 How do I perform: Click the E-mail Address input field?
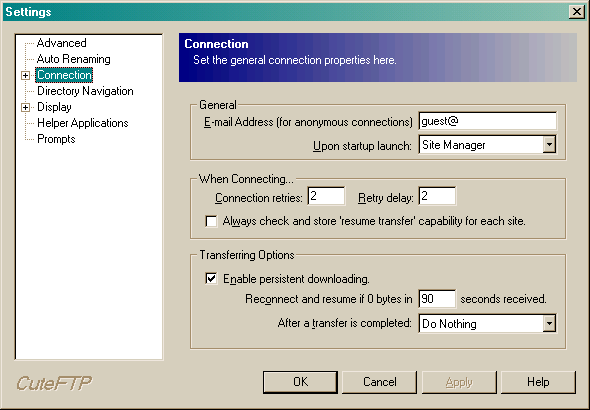(488, 121)
